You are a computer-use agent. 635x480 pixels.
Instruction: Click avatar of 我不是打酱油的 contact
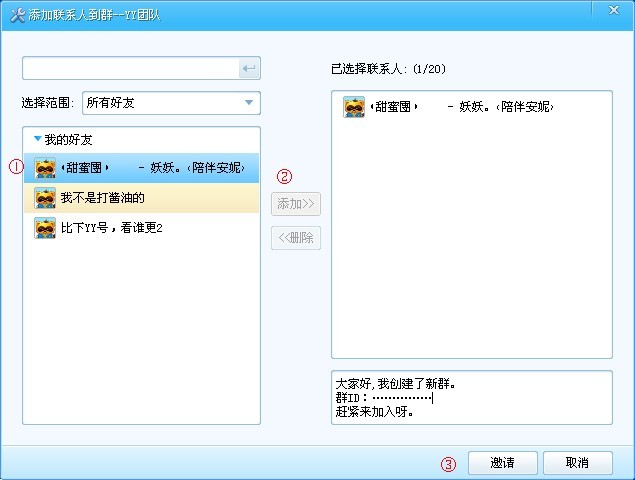point(45,198)
